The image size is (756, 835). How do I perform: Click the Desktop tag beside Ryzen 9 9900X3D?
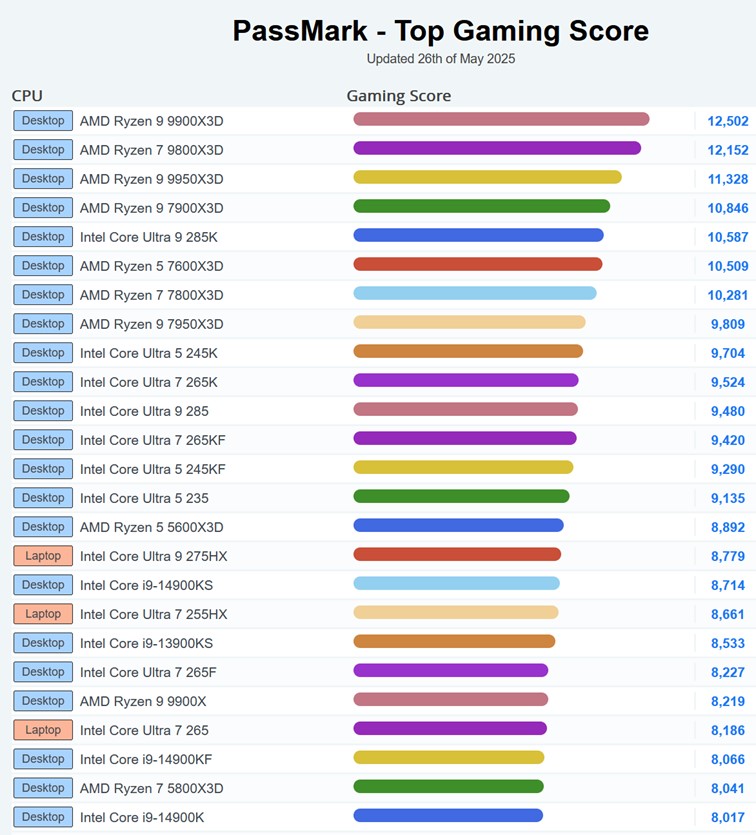[x=43, y=121]
